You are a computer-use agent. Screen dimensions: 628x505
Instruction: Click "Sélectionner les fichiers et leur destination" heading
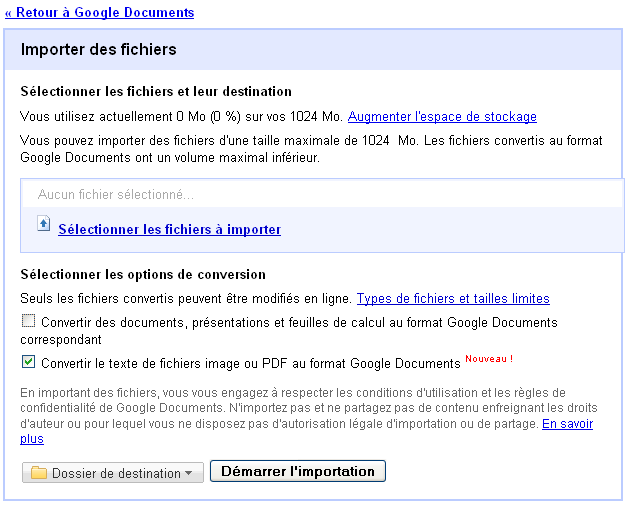click(156, 92)
